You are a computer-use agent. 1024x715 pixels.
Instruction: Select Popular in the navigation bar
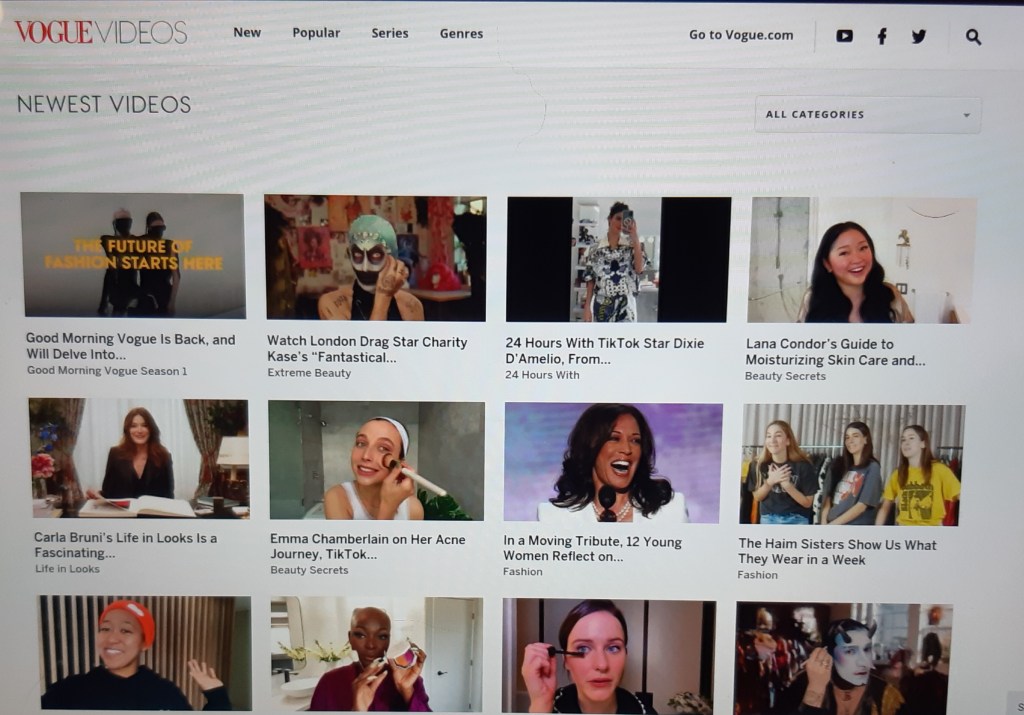pos(316,33)
